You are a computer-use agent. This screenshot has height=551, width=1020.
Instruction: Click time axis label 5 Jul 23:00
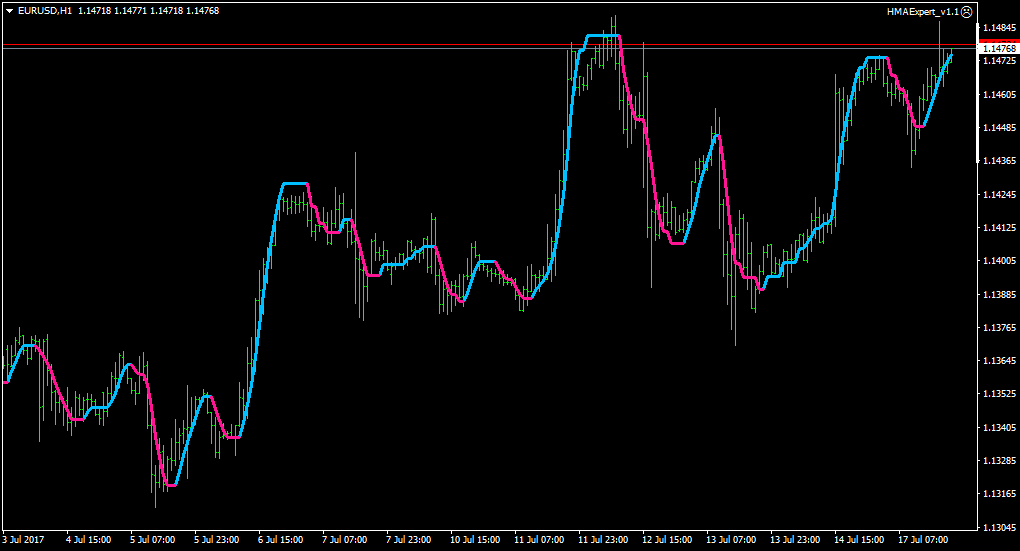(x=217, y=540)
